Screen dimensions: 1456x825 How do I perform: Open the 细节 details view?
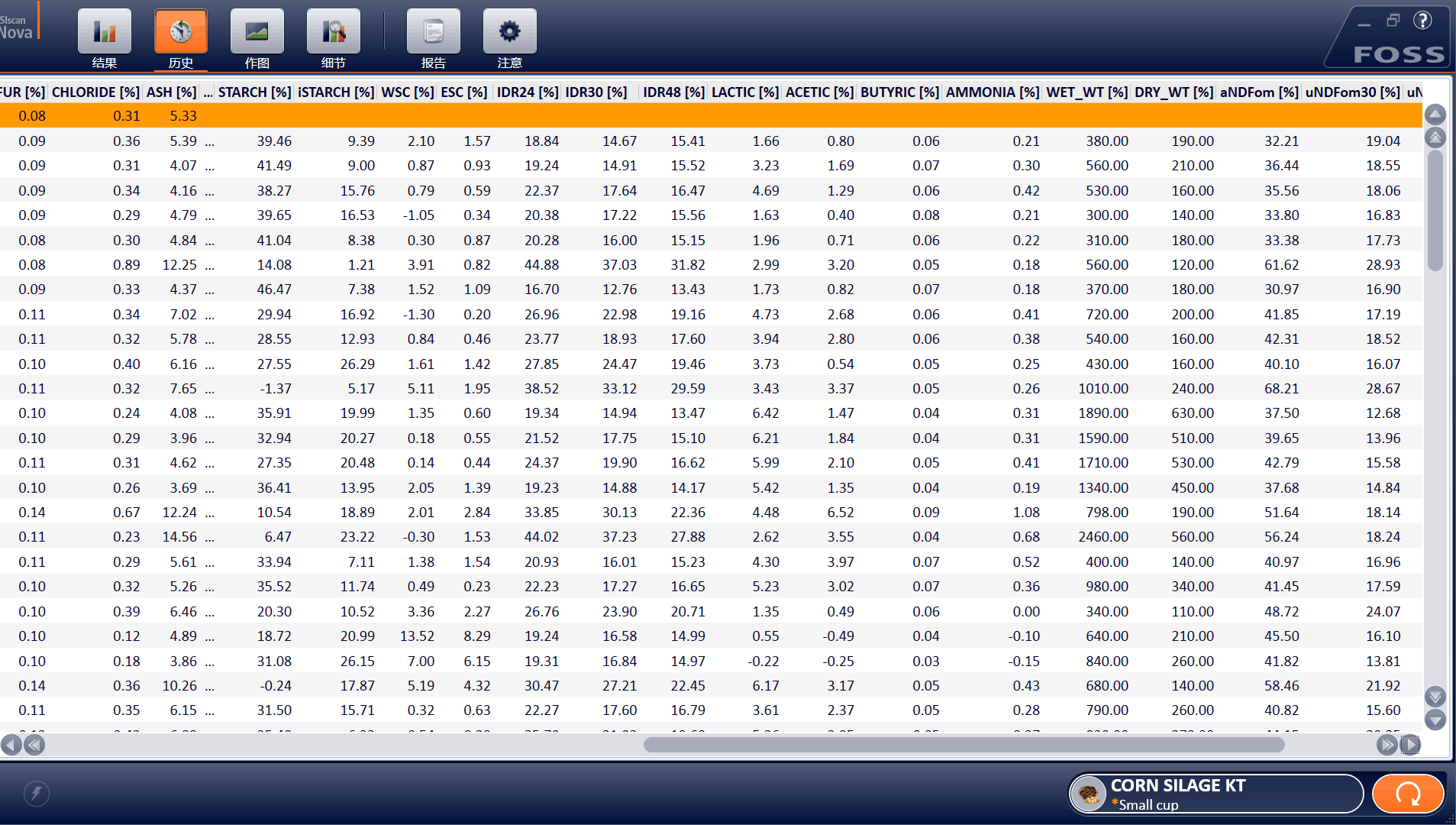click(334, 39)
